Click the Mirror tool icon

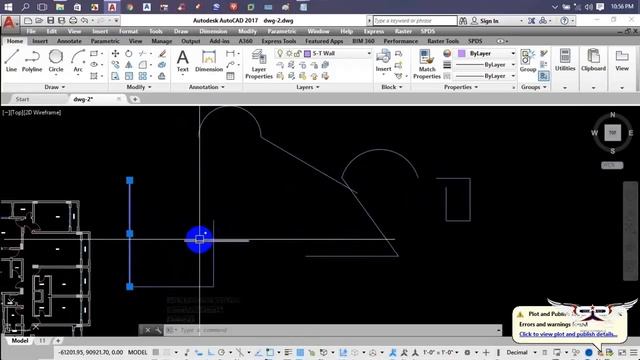click(129, 64)
